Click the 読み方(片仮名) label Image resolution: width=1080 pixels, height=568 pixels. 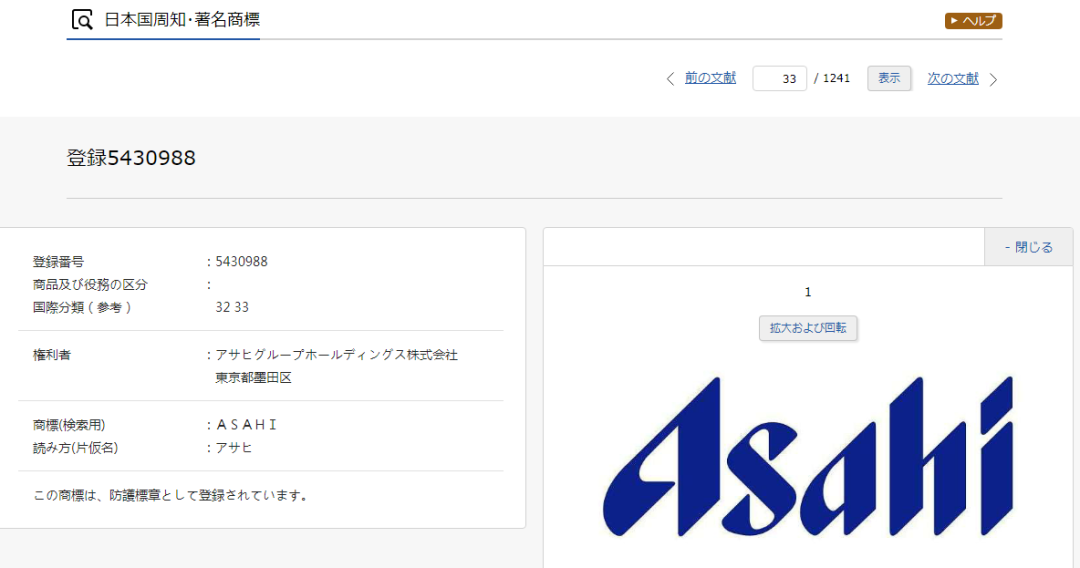click(76, 448)
